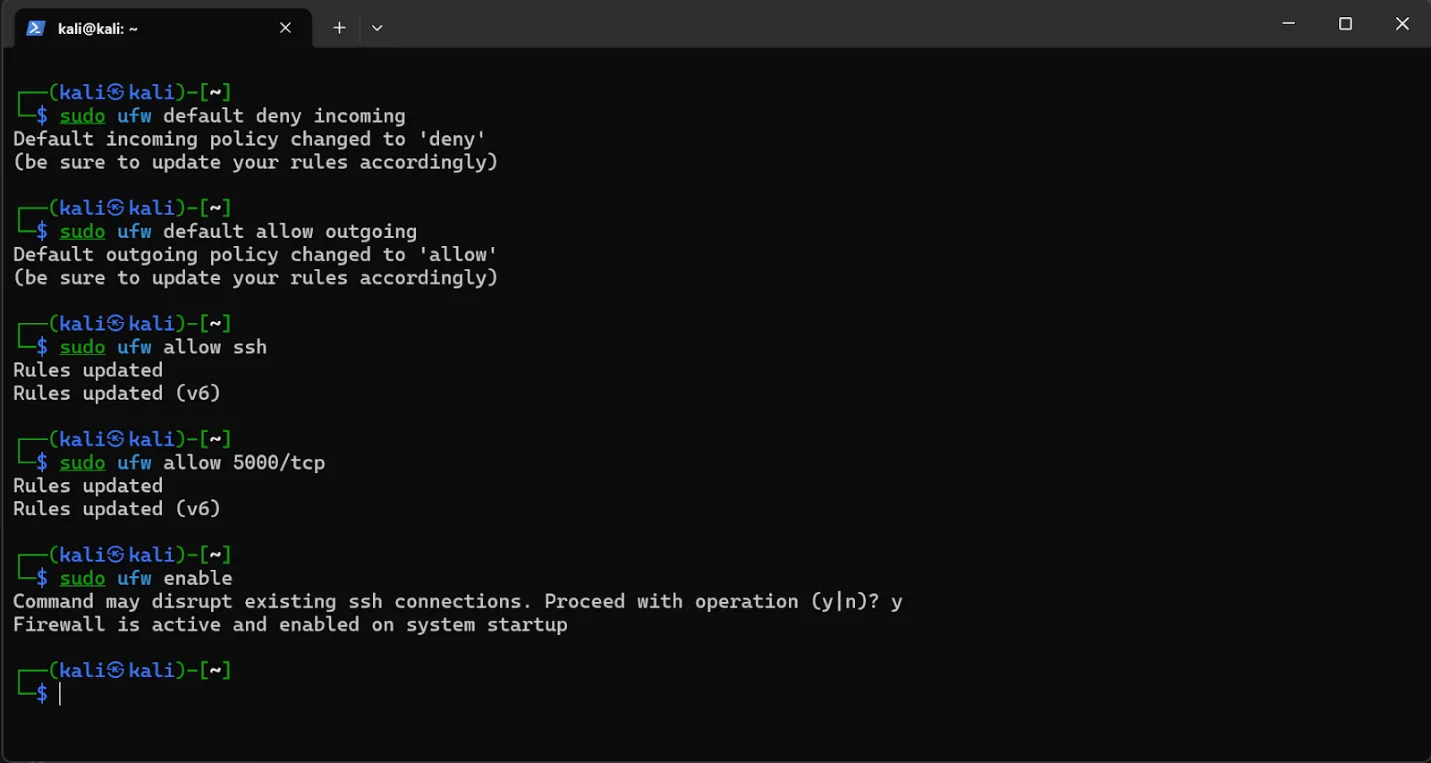
Task: Click the ufw text in the allow 5000/tcp command
Action: click(133, 462)
